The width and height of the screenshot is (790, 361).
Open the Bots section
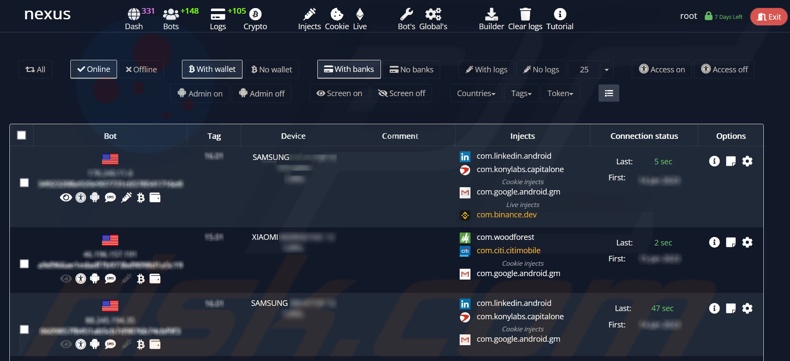(171, 19)
